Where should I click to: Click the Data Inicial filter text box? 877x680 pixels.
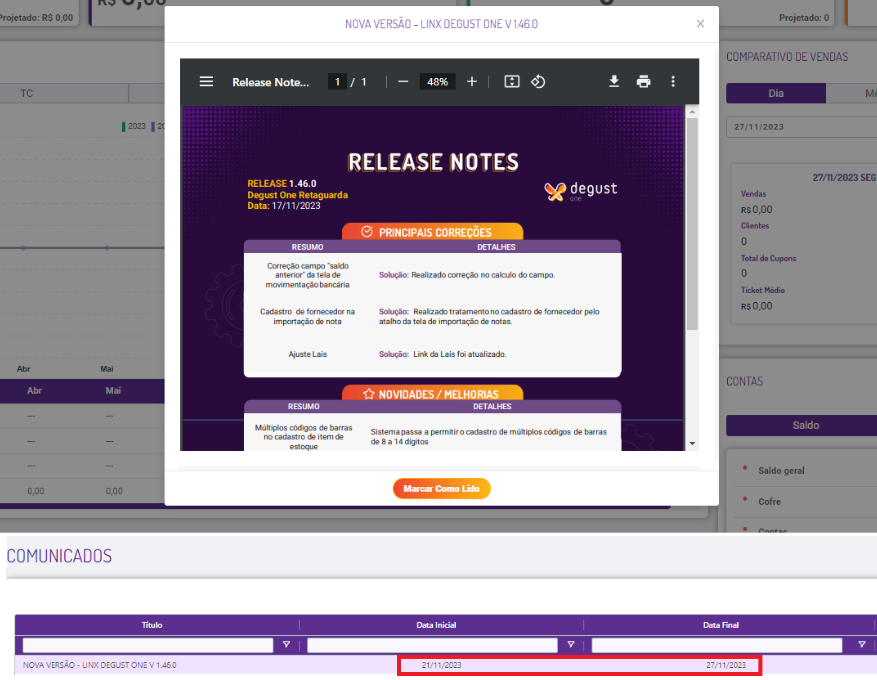[432, 645]
